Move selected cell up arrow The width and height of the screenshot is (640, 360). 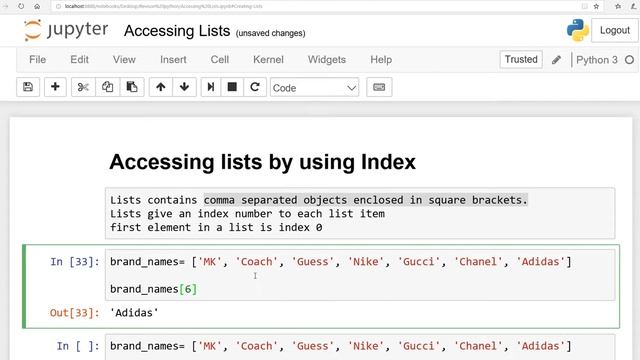(160, 87)
